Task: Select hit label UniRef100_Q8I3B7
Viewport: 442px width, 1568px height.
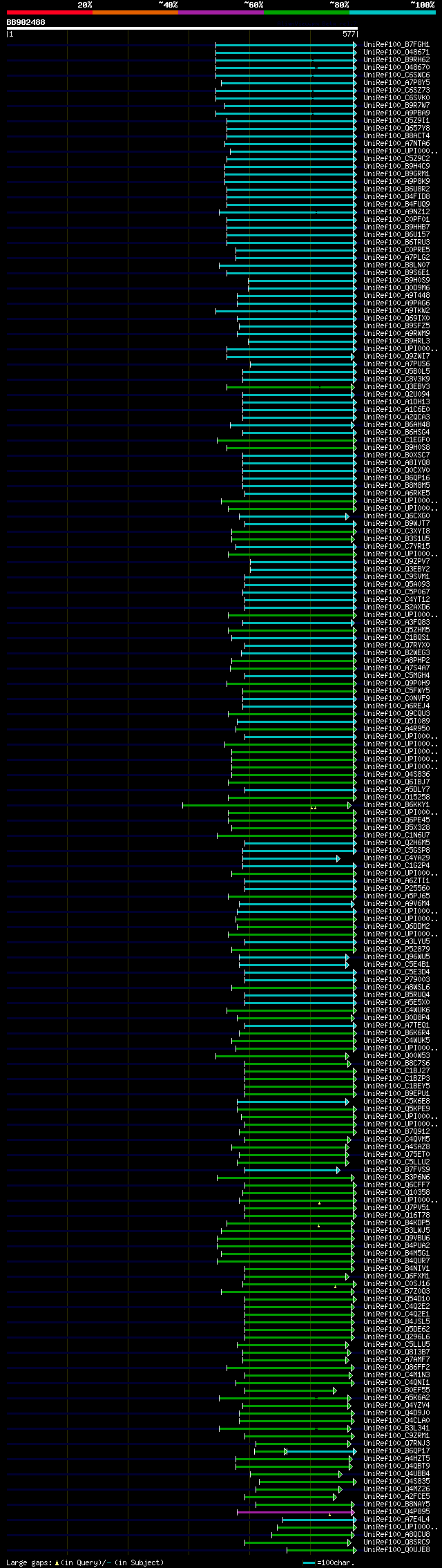Action: point(396,1352)
